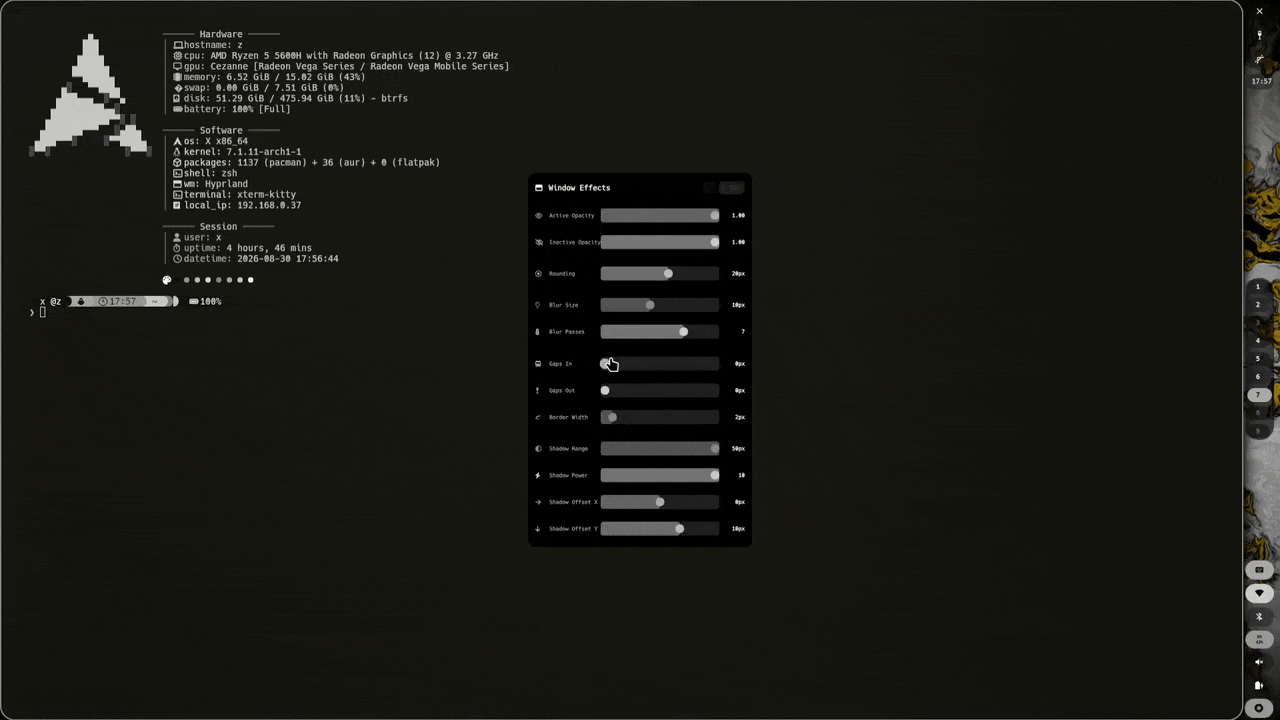This screenshot has width=1280, height=720.
Task: Click the icon beside Blur Passes
Action: click(538, 331)
